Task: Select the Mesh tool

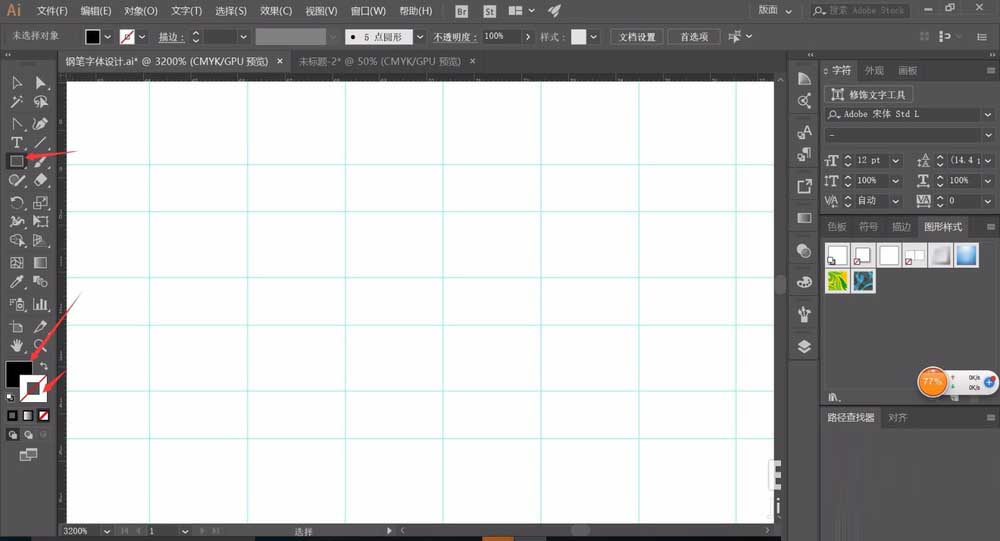Action: click(x=17, y=263)
